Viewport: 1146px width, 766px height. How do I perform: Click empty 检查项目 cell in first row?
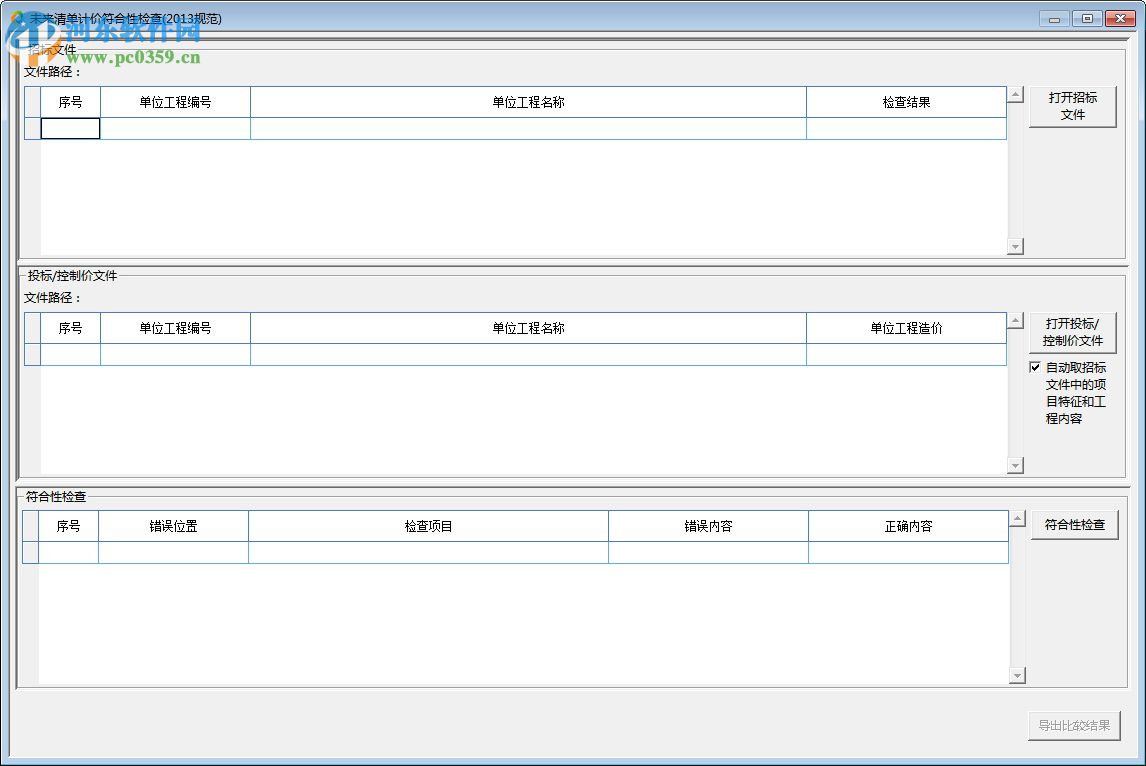pos(428,553)
